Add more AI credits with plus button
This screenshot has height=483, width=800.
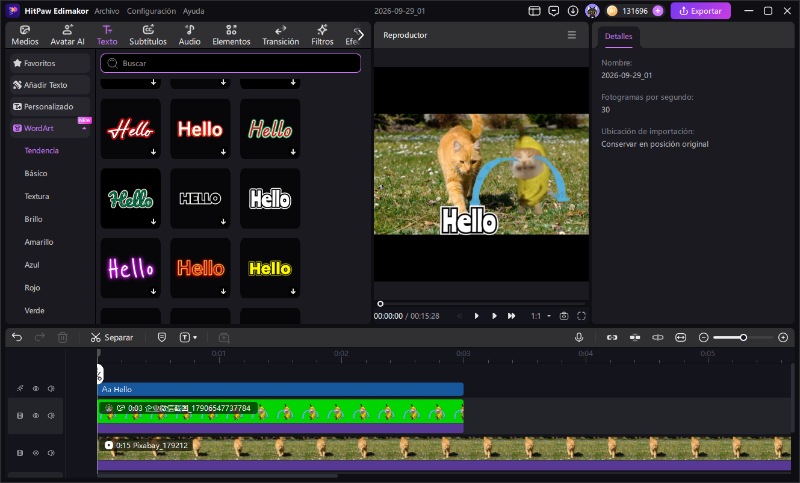click(x=658, y=11)
